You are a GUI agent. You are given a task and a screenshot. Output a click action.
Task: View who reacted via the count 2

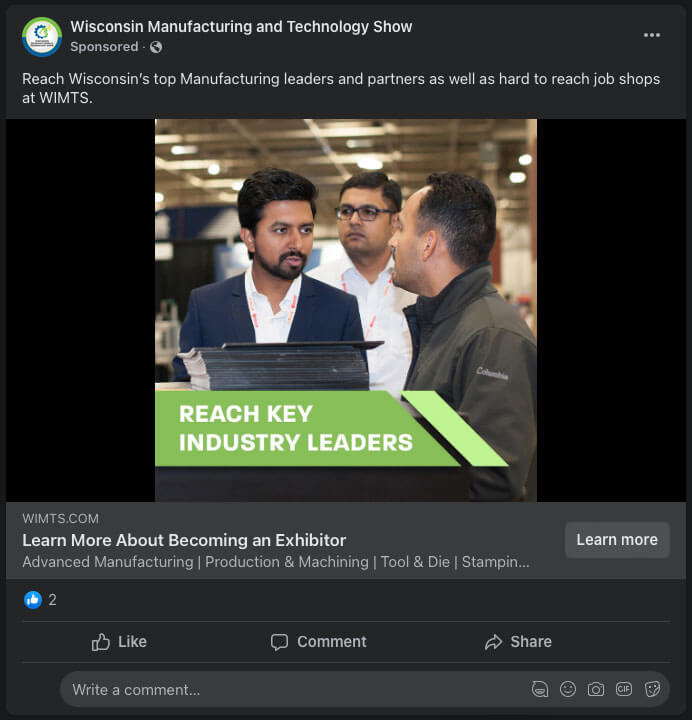click(x=52, y=600)
